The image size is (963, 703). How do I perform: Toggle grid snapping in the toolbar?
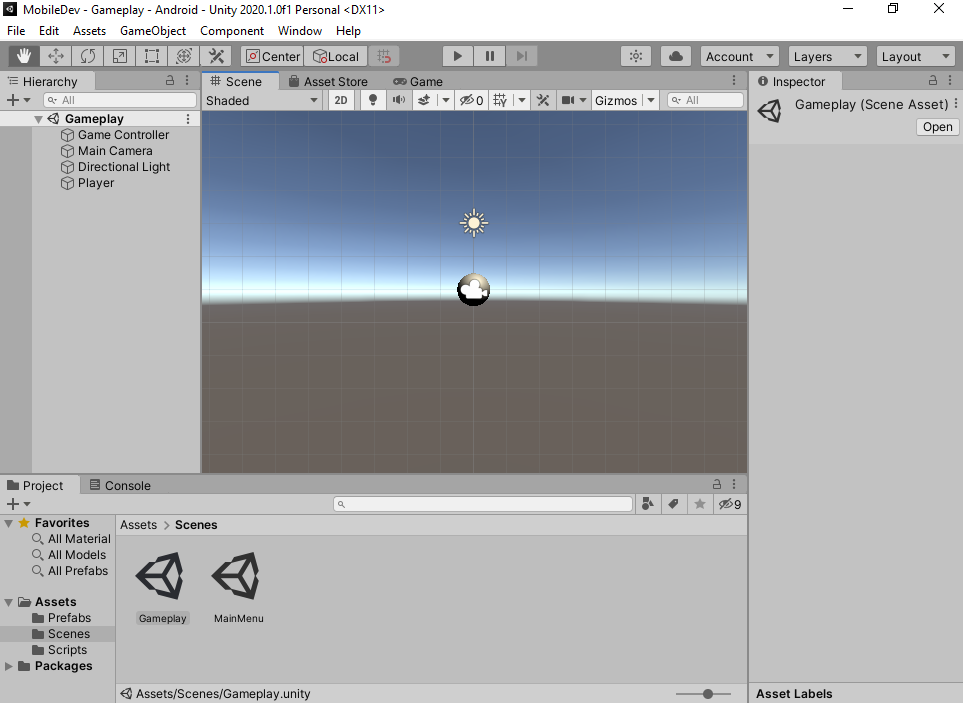pyautogui.click(x=384, y=56)
